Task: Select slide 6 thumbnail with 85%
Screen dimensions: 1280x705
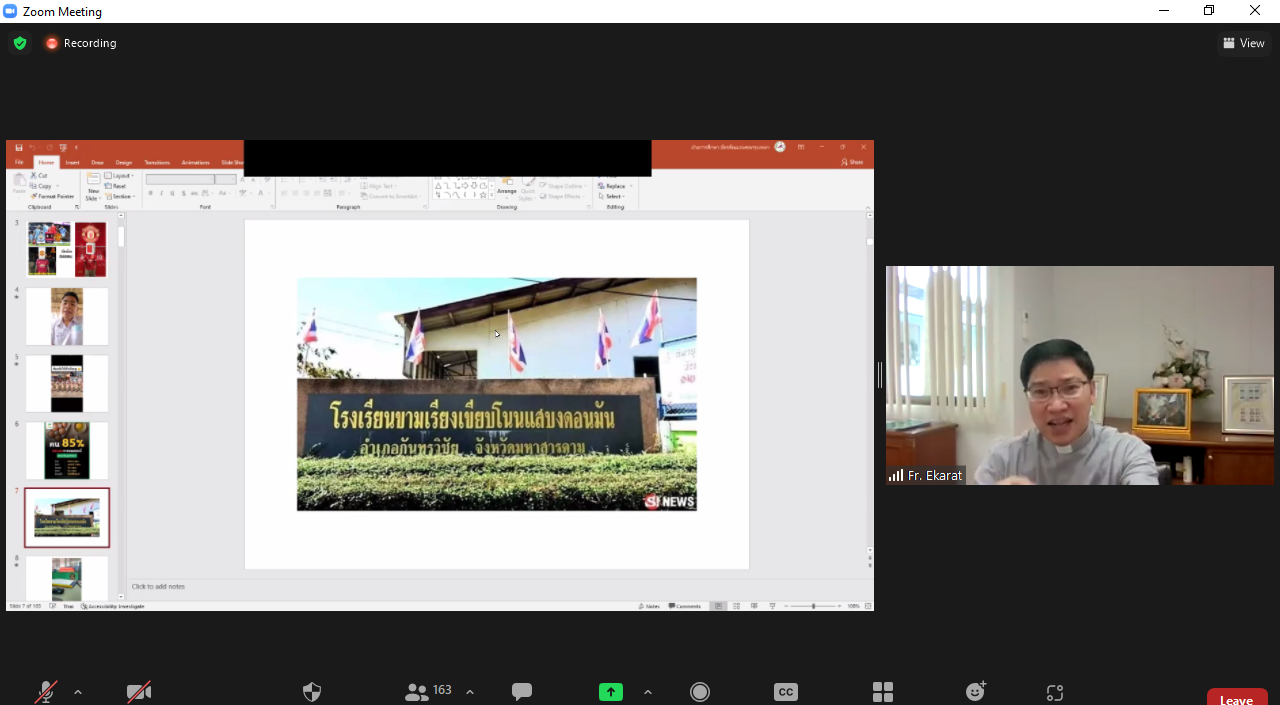Action: coord(67,450)
